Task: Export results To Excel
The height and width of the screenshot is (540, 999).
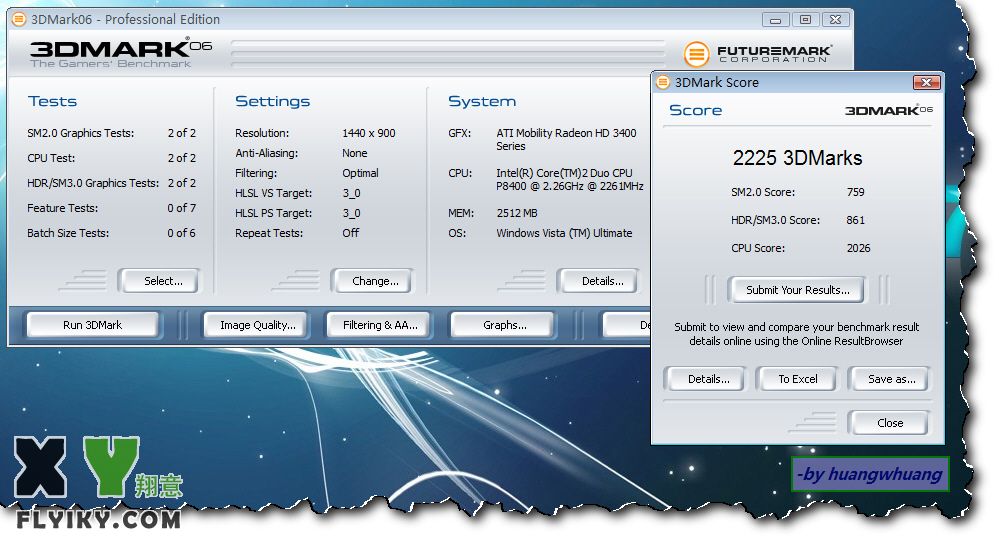Action: click(x=797, y=379)
